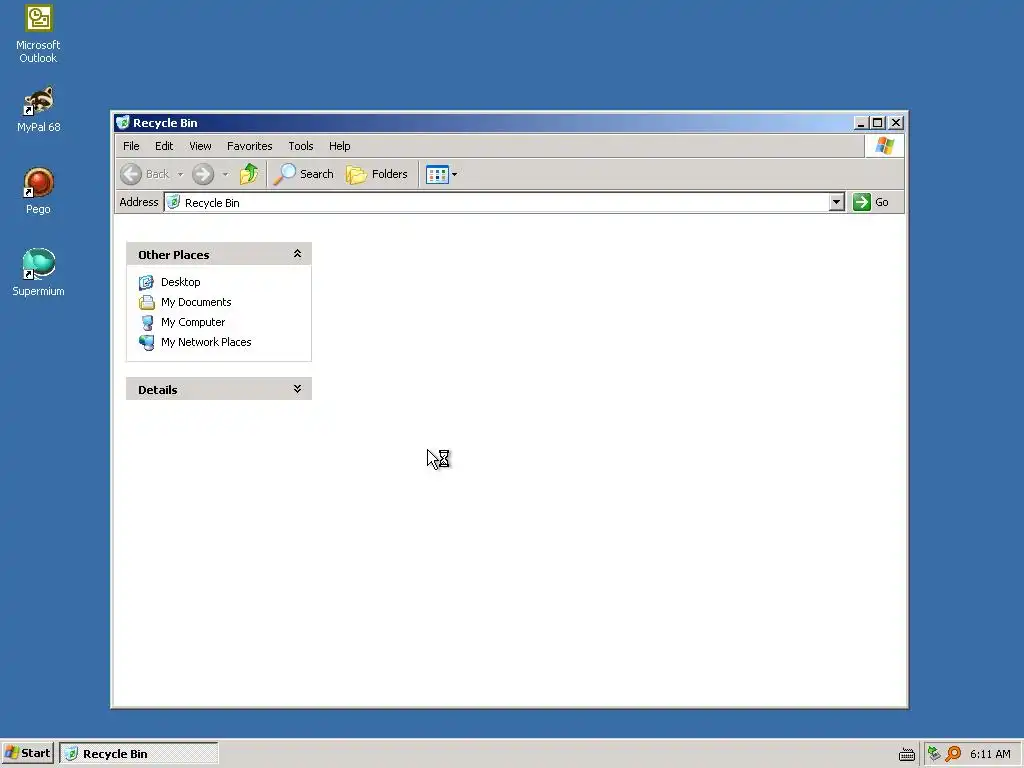Launch MyPal 68 desktop shortcut
Image resolution: width=1024 pixels, height=768 pixels.
tap(38, 109)
